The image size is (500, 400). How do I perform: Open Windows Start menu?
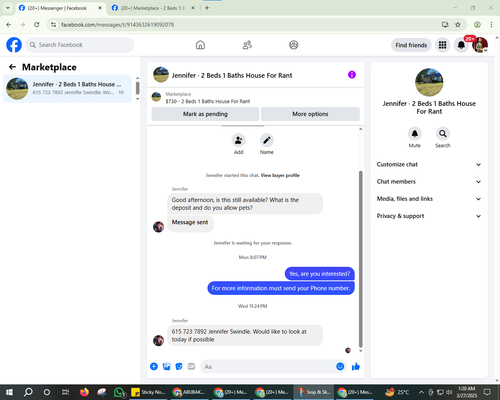[x=9, y=392]
